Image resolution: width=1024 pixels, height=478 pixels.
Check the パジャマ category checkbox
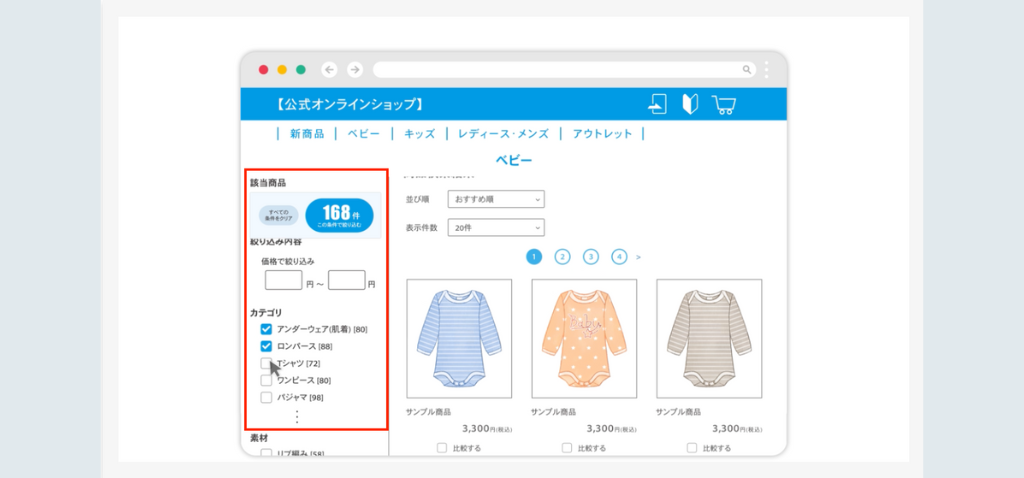(266, 397)
